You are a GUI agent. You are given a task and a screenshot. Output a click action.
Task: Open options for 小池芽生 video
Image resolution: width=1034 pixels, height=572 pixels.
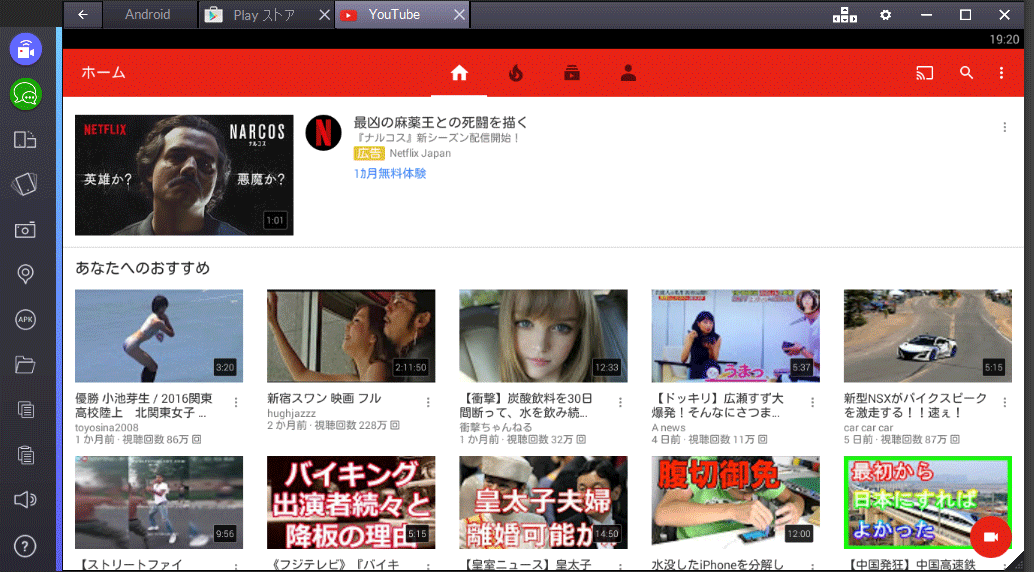click(235, 402)
